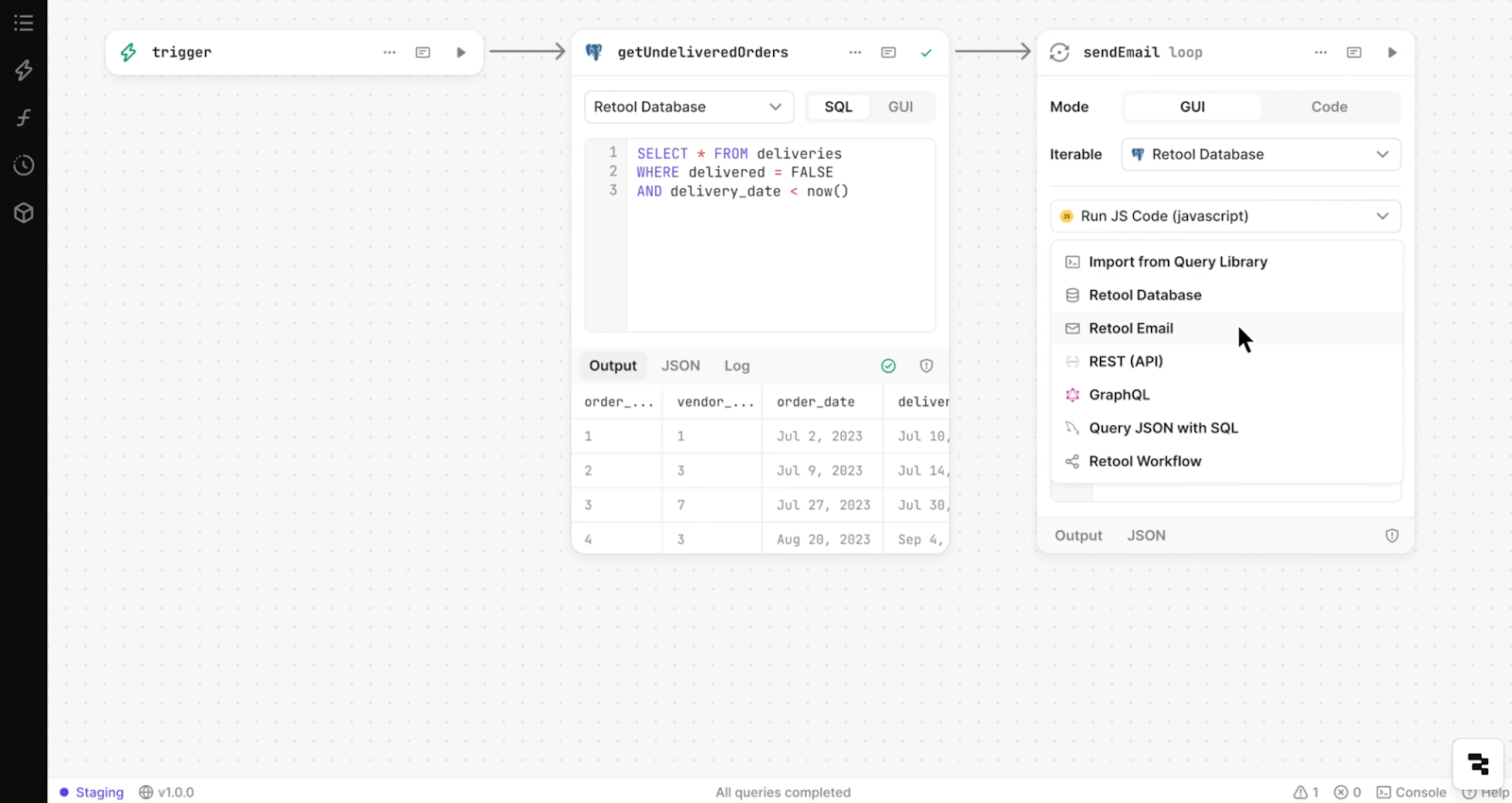Click the cell 'Jul 27, 2023'

tap(823, 505)
